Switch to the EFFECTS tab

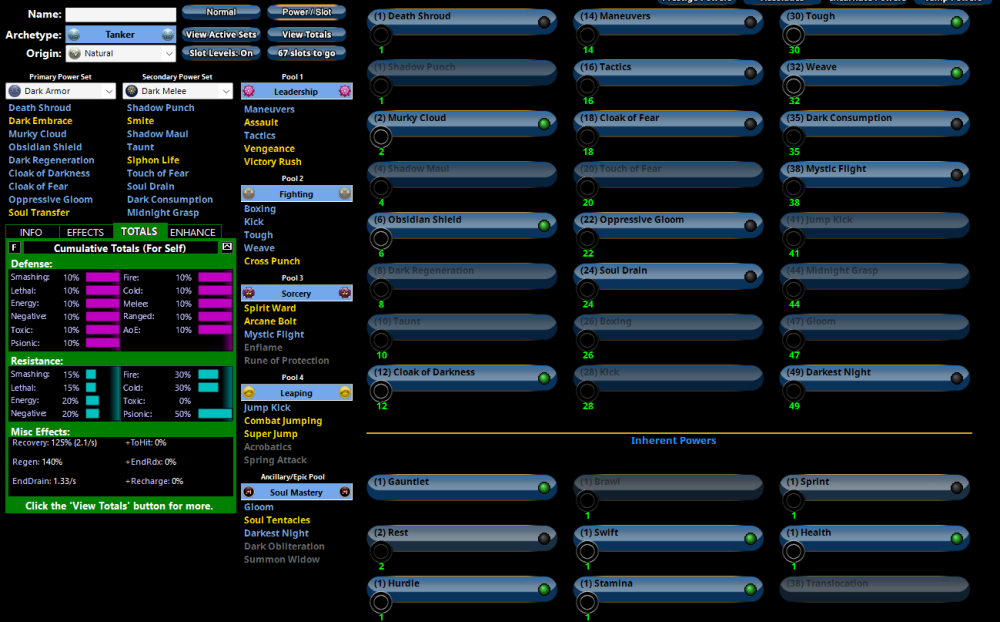[86, 232]
